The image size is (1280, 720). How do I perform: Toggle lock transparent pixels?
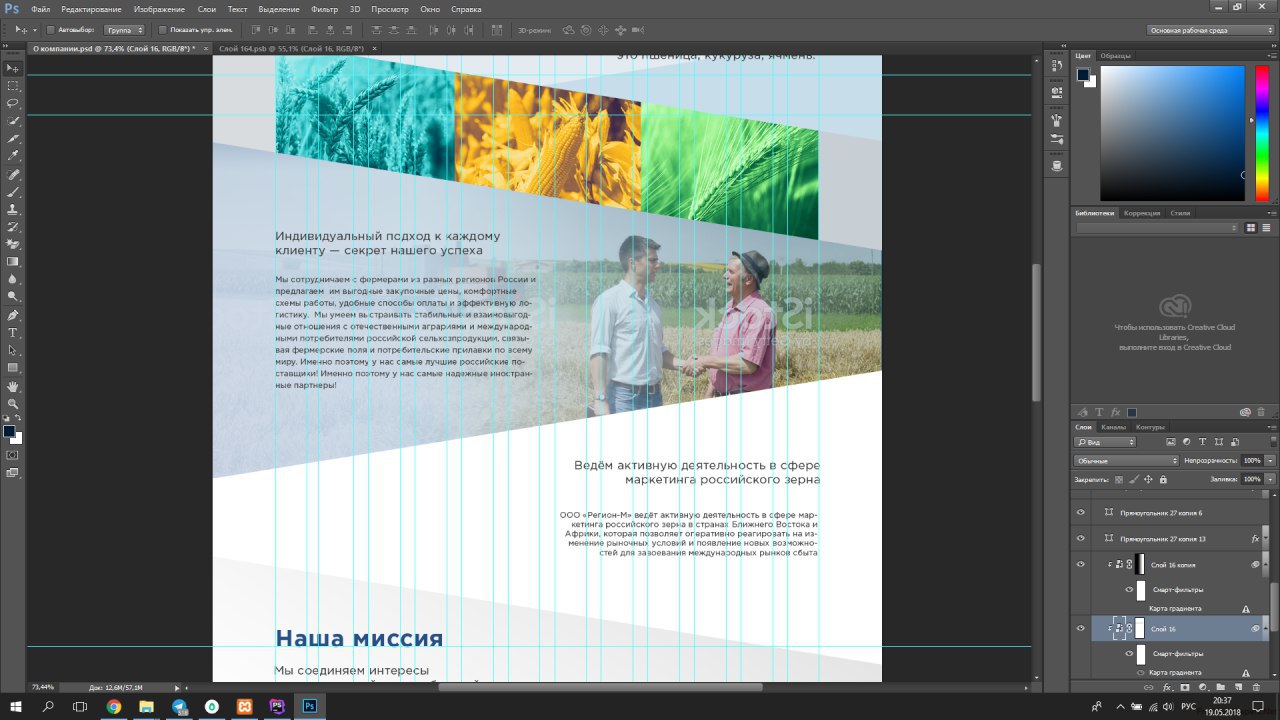coord(1119,480)
